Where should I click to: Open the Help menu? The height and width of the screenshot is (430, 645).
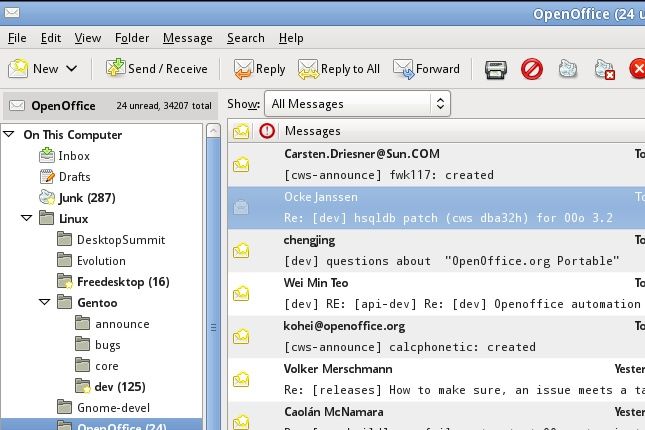pyautogui.click(x=291, y=38)
